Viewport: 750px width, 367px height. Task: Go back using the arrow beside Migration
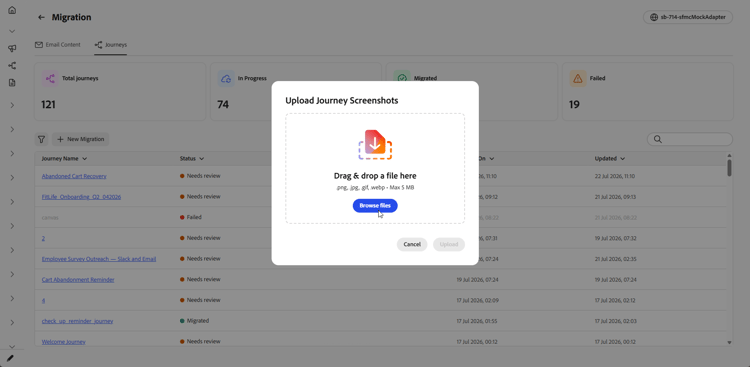coord(42,17)
